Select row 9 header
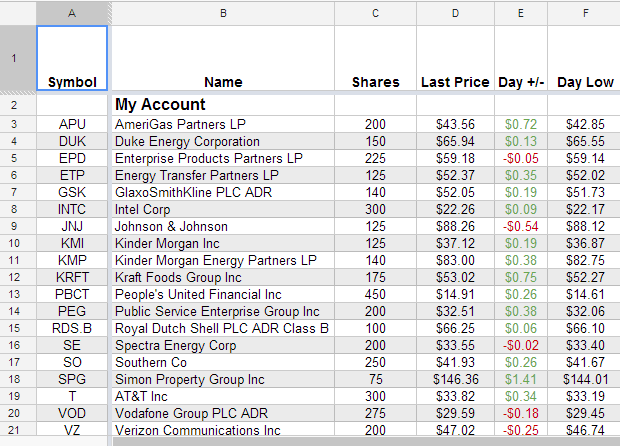This screenshot has height=446, width=620. point(18,226)
